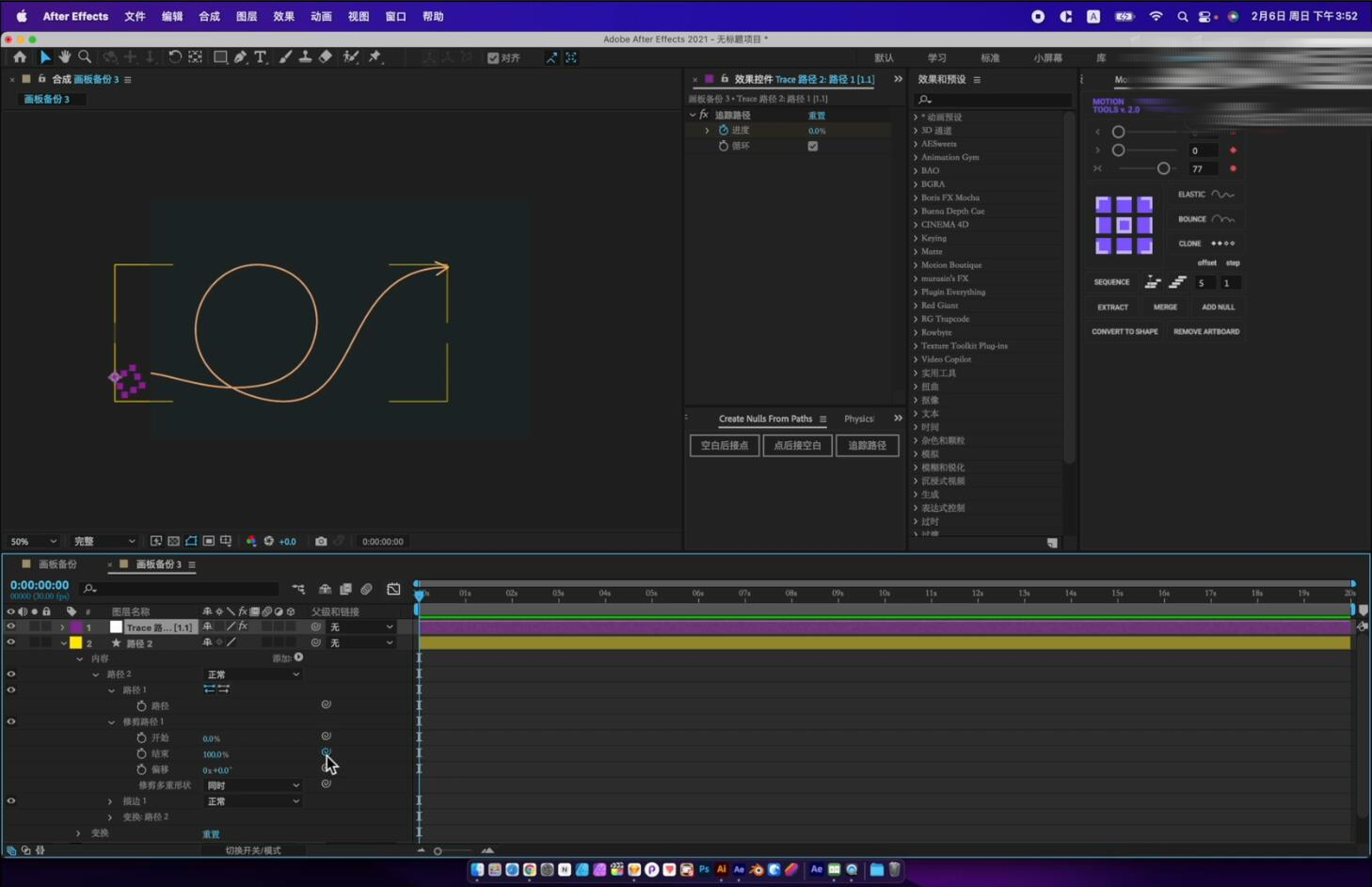Click the CONVERT TO SHAPE button

coord(1125,332)
